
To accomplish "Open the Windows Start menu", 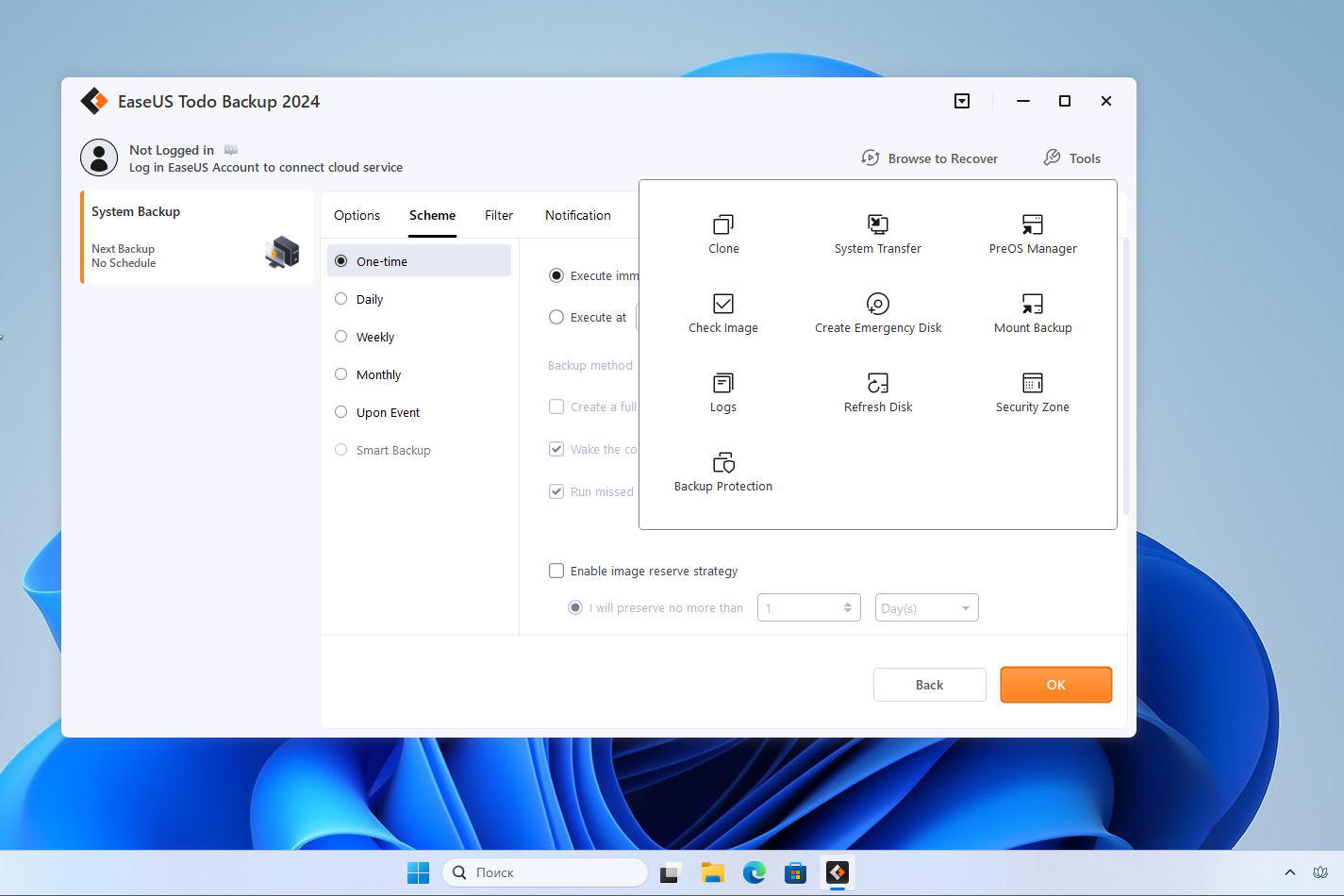I will pyautogui.click(x=418, y=872).
